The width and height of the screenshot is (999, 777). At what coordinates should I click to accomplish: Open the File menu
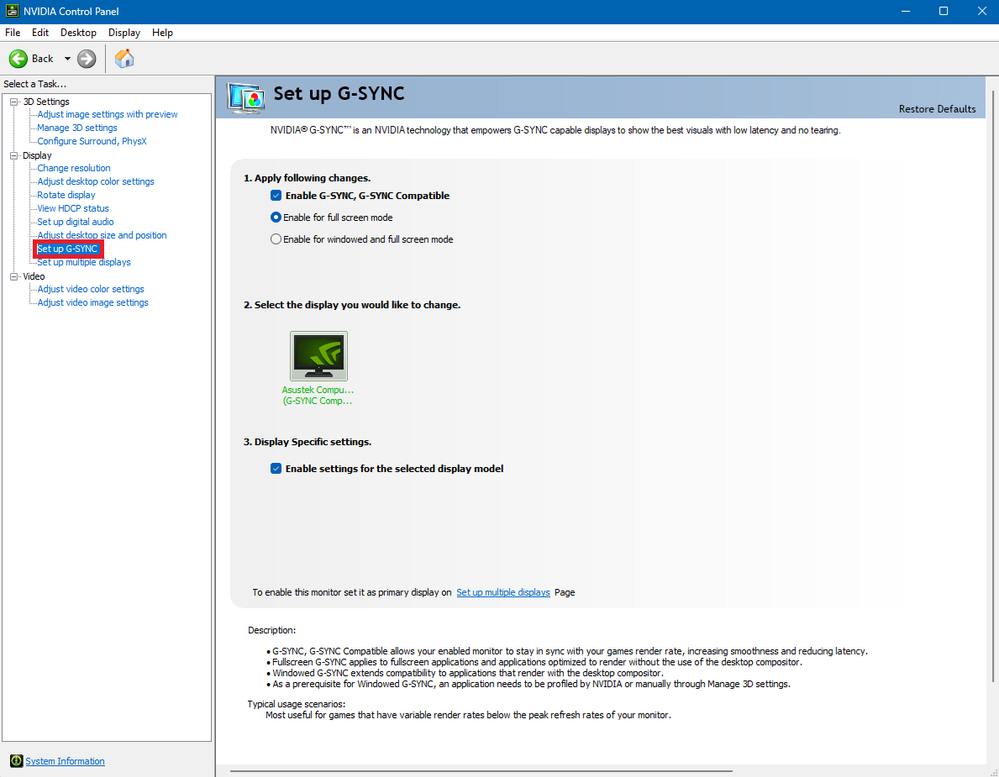coord(13,32)
